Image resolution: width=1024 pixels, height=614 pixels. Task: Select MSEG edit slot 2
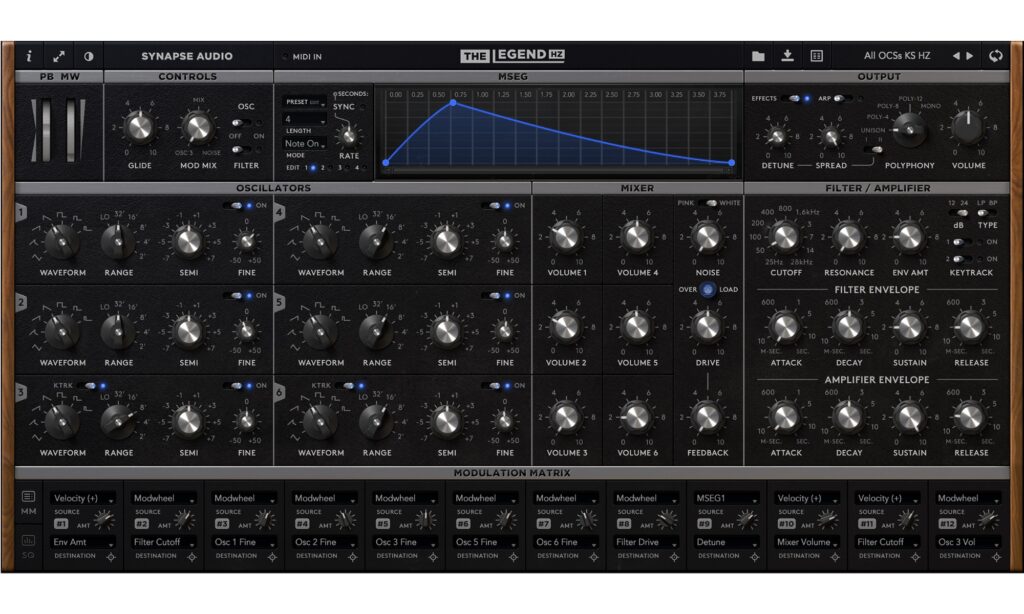point(330,169)
